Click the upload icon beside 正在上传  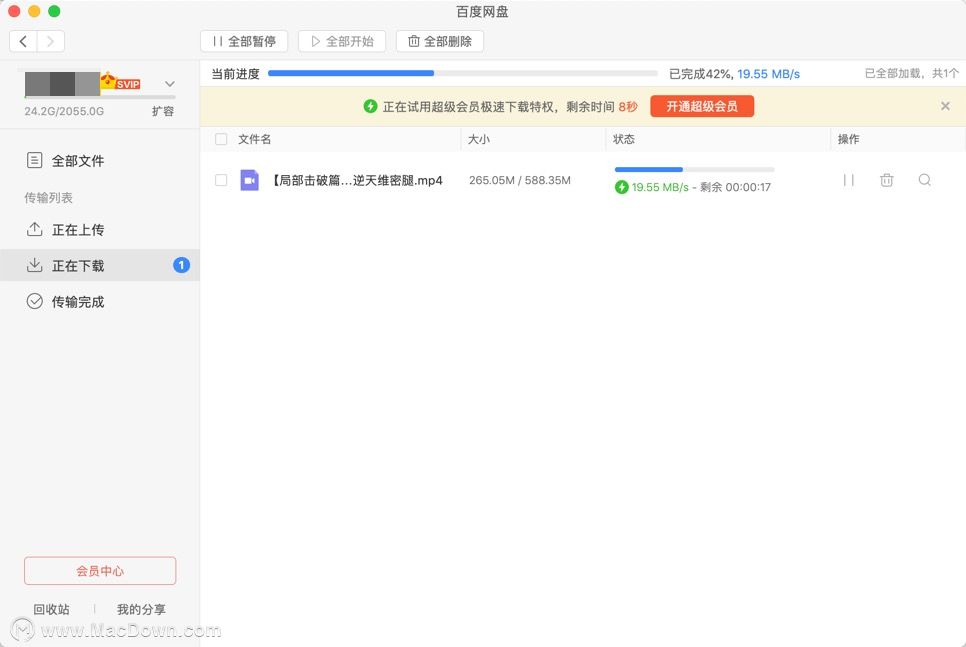click(34, 229)
